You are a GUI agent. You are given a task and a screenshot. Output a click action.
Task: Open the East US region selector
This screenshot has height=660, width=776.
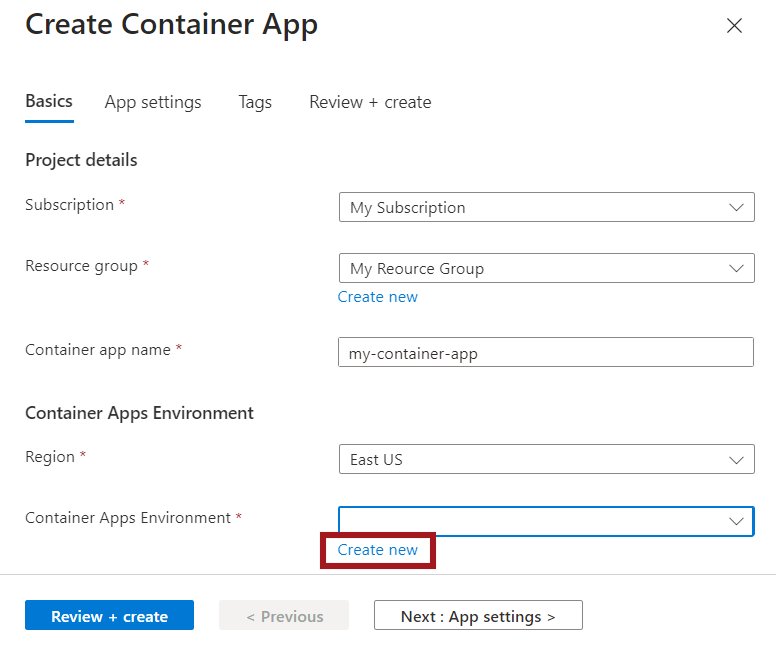click(530, 460)
